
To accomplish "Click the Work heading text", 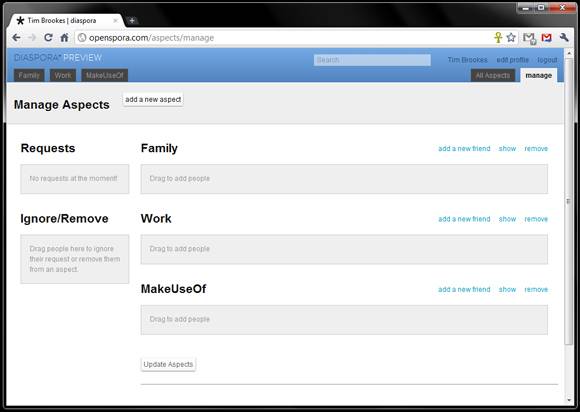I will click(x=156, y=219).
